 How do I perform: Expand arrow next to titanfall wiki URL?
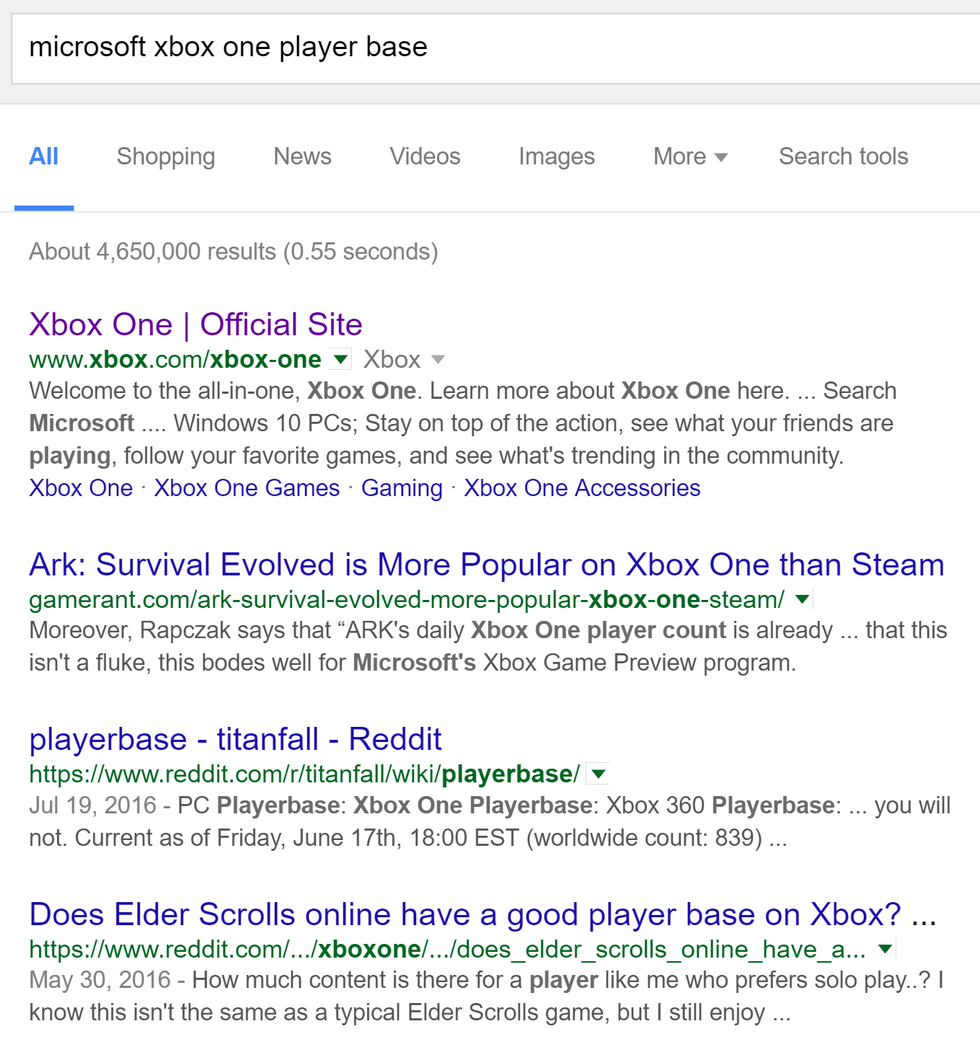click(x=597, y=774)
